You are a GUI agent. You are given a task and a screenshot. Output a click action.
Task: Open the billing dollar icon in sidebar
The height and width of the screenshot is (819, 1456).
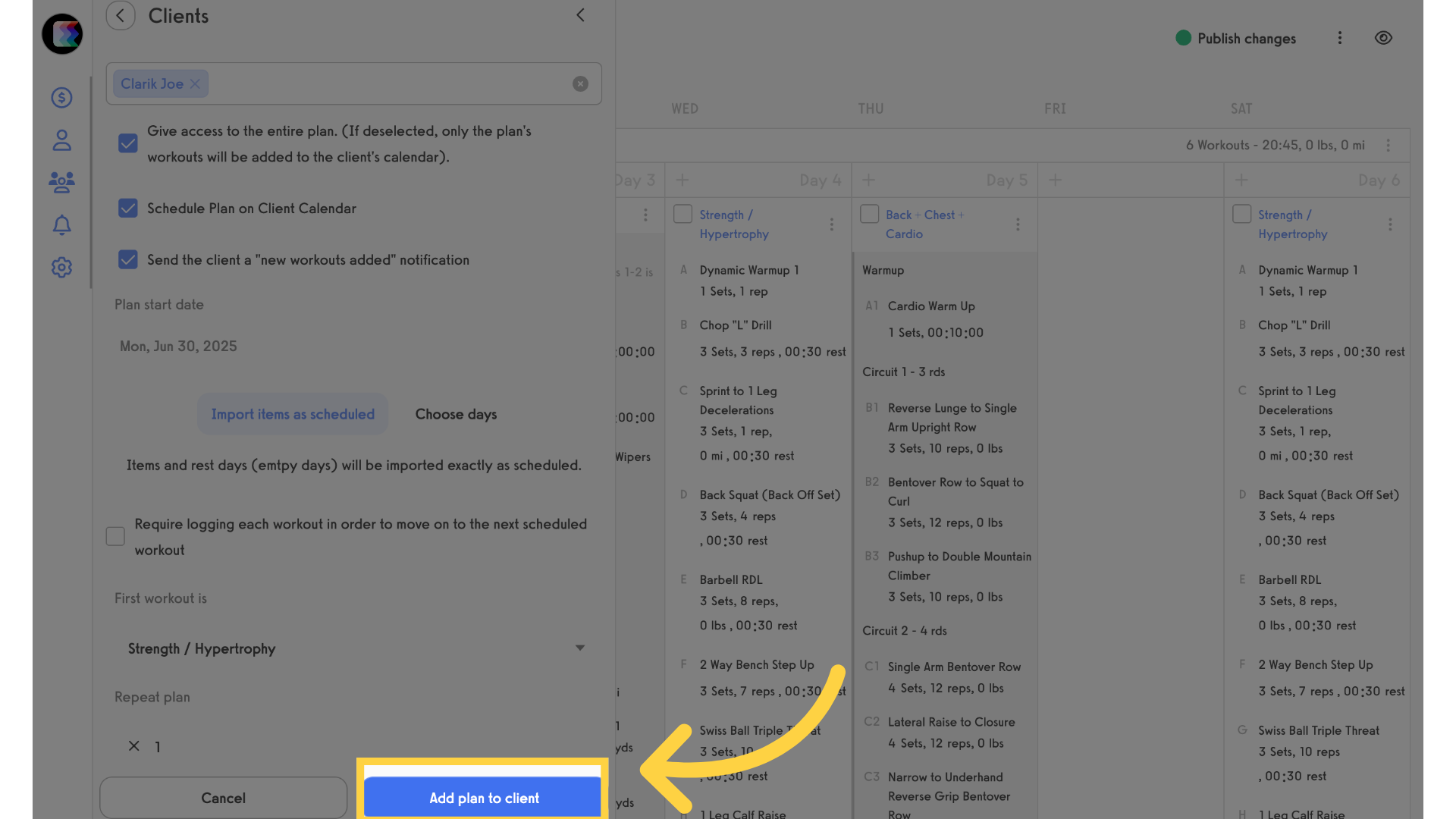[x=61, y=97]
